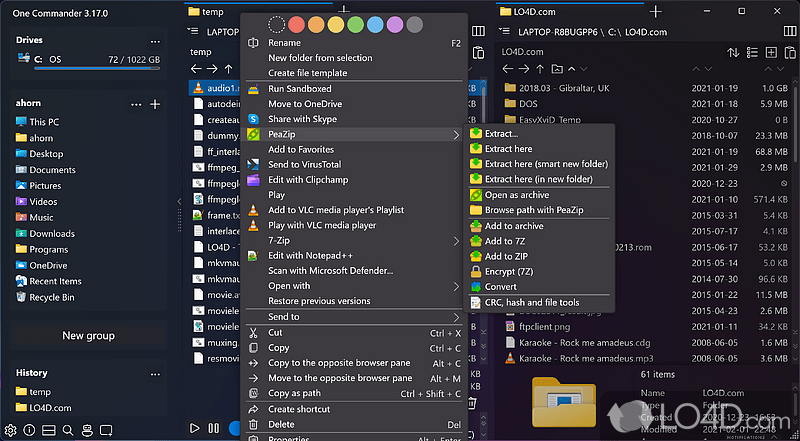Go back in the LO4D.com pane

click(x=507, y=68)
